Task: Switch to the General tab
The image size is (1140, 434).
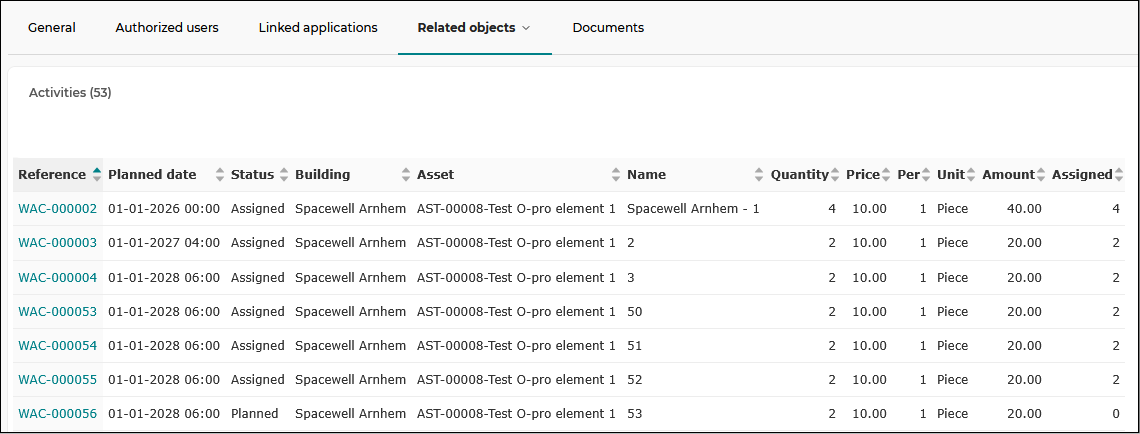Action: click(52, 28)
